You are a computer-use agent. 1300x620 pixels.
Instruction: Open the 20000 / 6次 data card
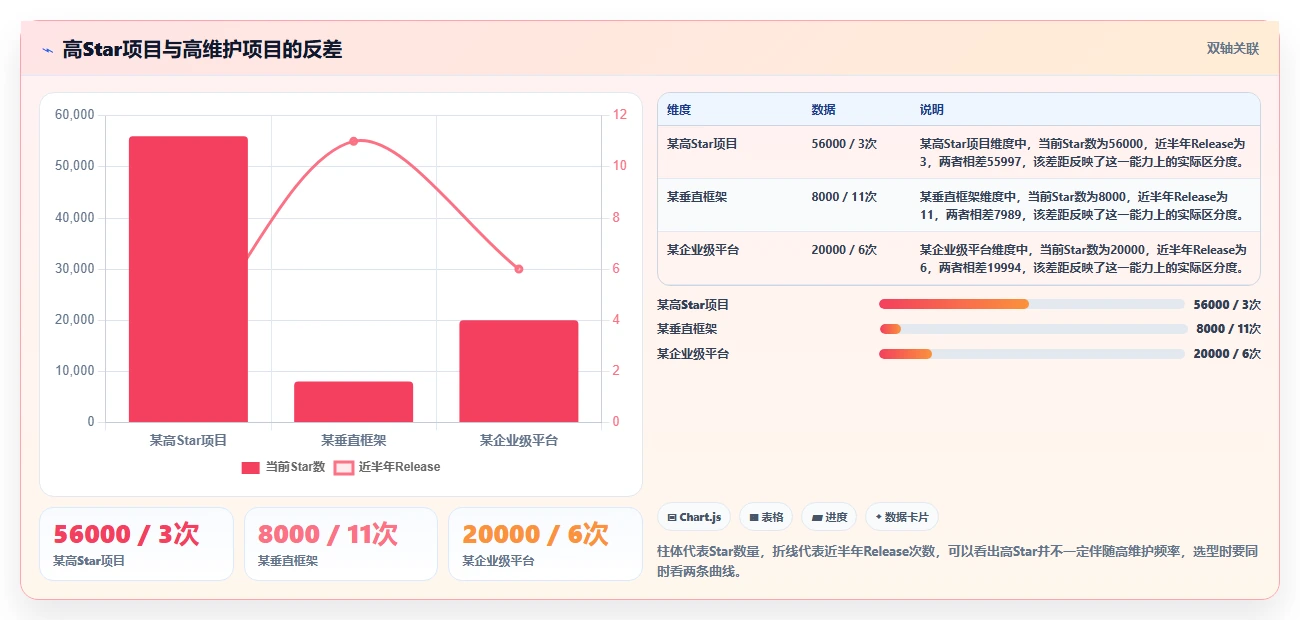pyautogui.click(x=545, y=544)
